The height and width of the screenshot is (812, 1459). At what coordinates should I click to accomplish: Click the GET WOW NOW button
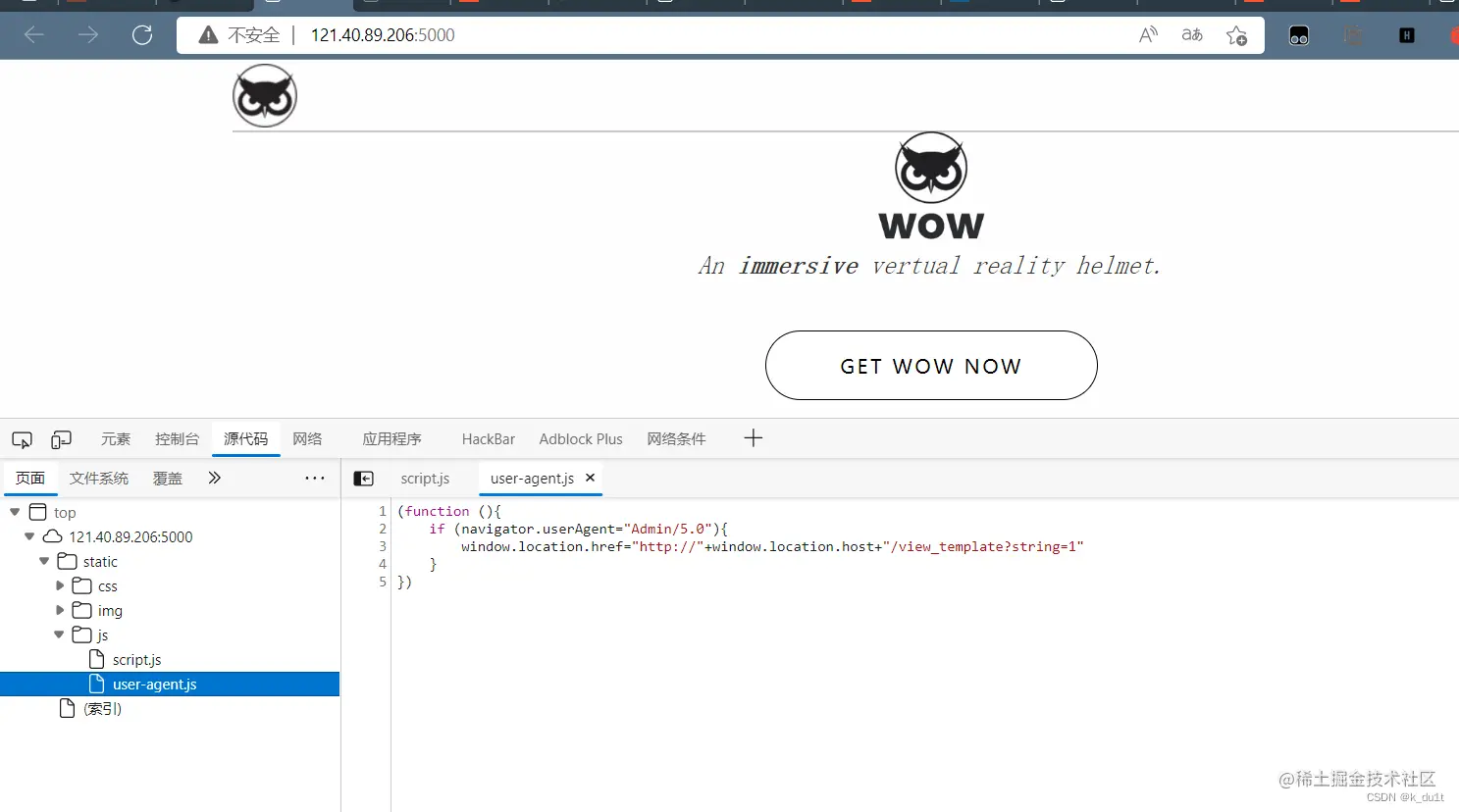[x=931, y=366]
